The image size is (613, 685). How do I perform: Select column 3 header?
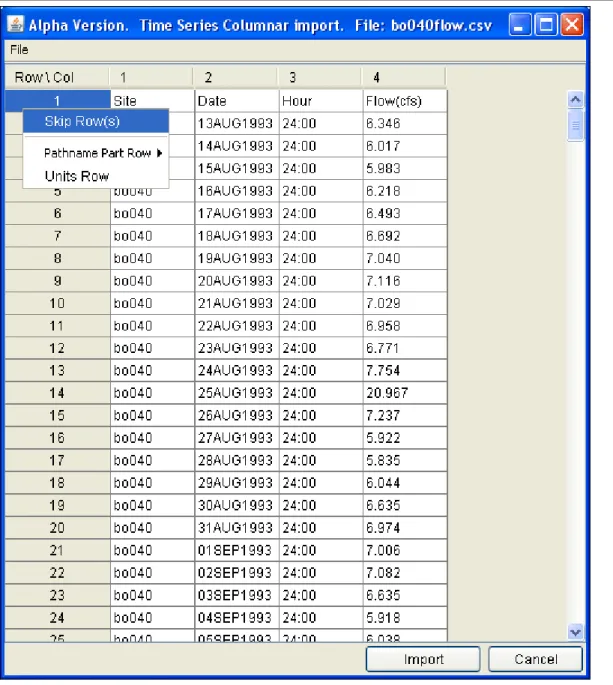319,77
